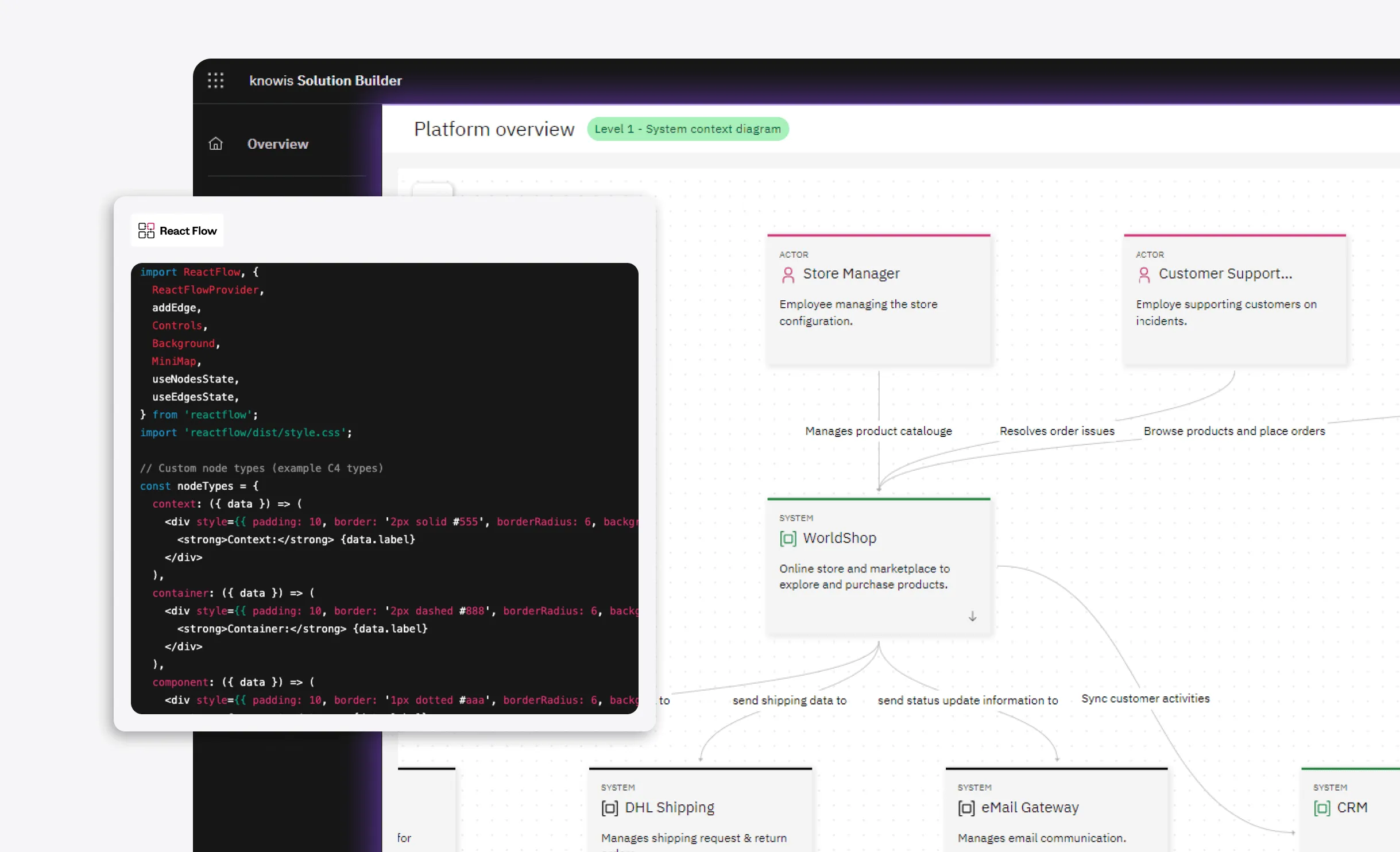The height and width of the screenshot is (852, 1400).
Task: Click the CRM system icon
Action: 1322,808
